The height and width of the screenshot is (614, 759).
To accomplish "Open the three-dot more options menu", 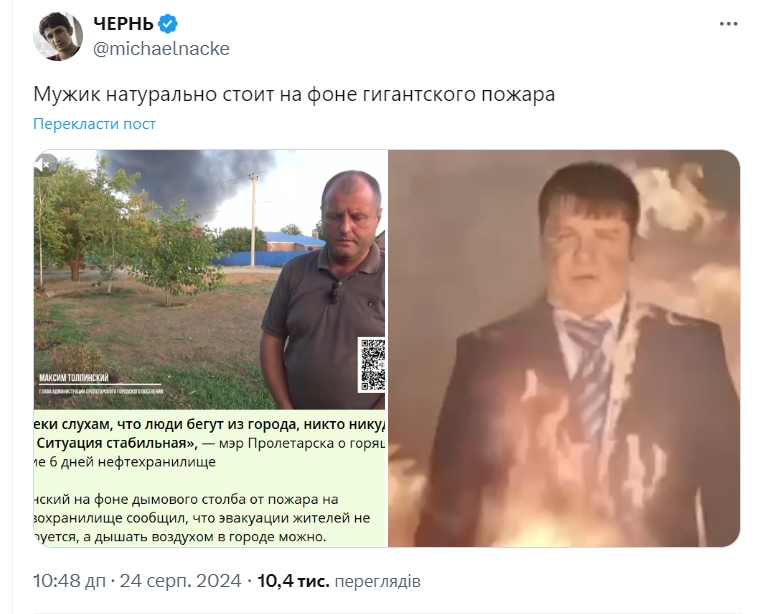I will point(728,24).
